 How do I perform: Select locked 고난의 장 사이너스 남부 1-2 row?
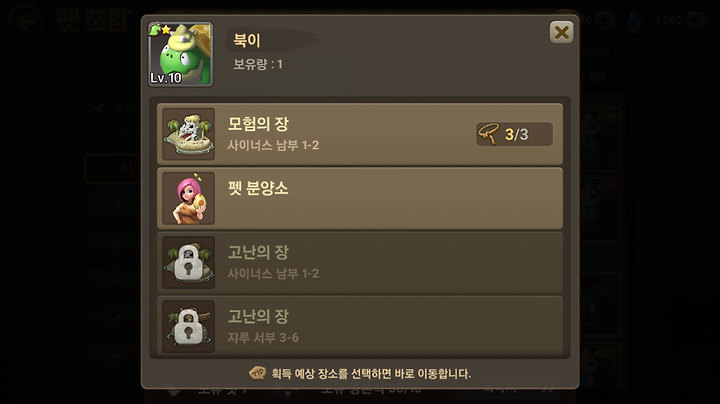[360, 263]
